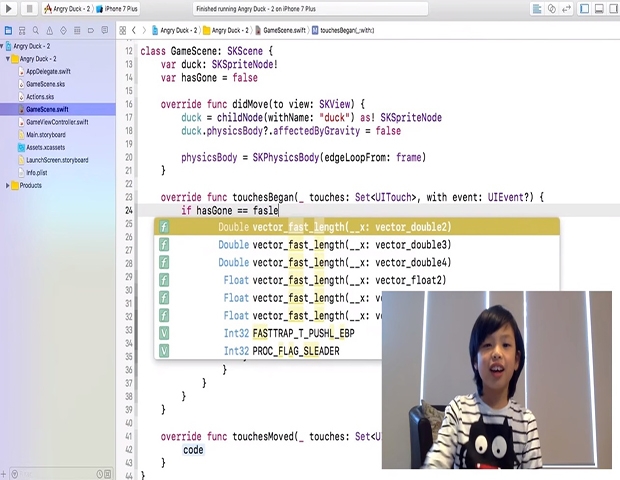
Task: Show only recent files filter
Action: click(x=100, y=474)
